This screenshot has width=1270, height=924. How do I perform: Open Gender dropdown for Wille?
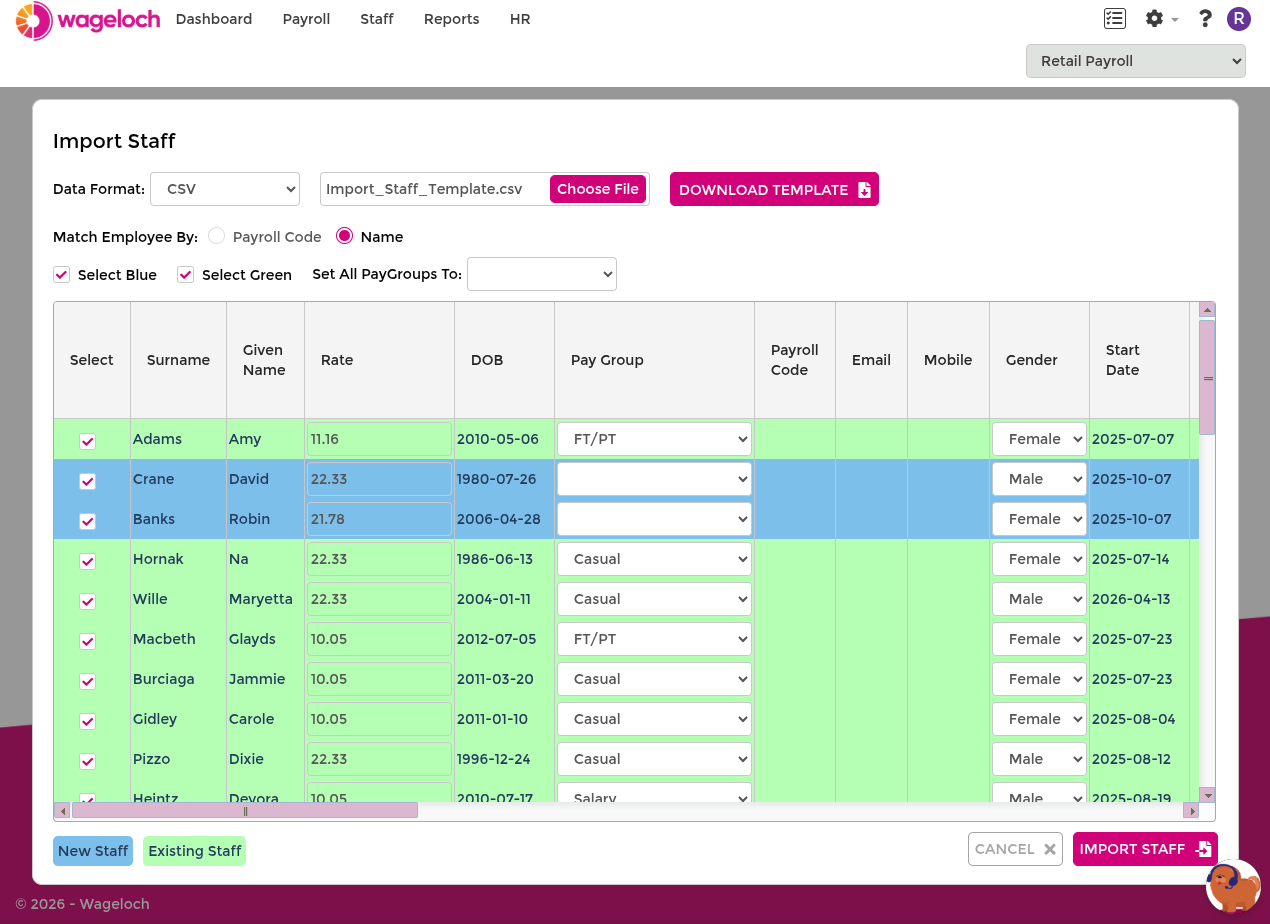(x=1039, y=599)
